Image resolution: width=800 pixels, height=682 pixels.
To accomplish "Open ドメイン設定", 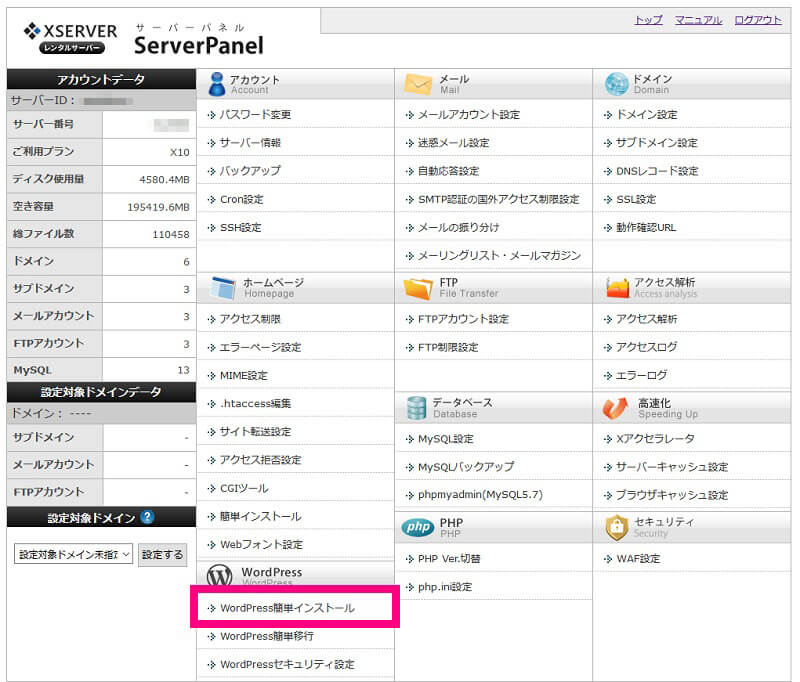I will point(647,115).
